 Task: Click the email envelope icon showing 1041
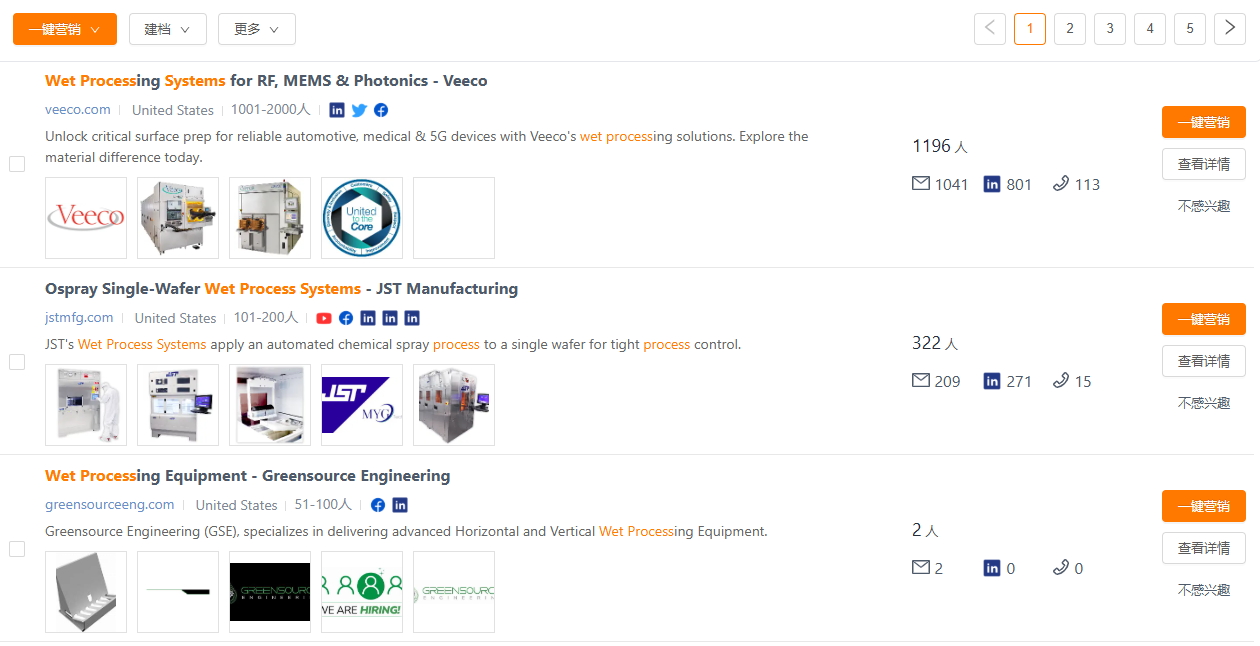[921, 184]
